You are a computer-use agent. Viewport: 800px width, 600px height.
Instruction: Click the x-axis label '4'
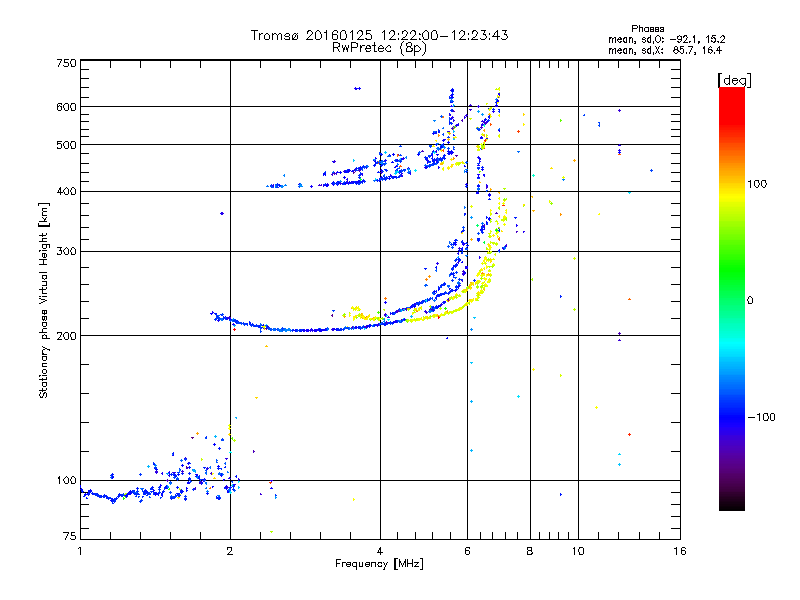(x=380, y=551)
